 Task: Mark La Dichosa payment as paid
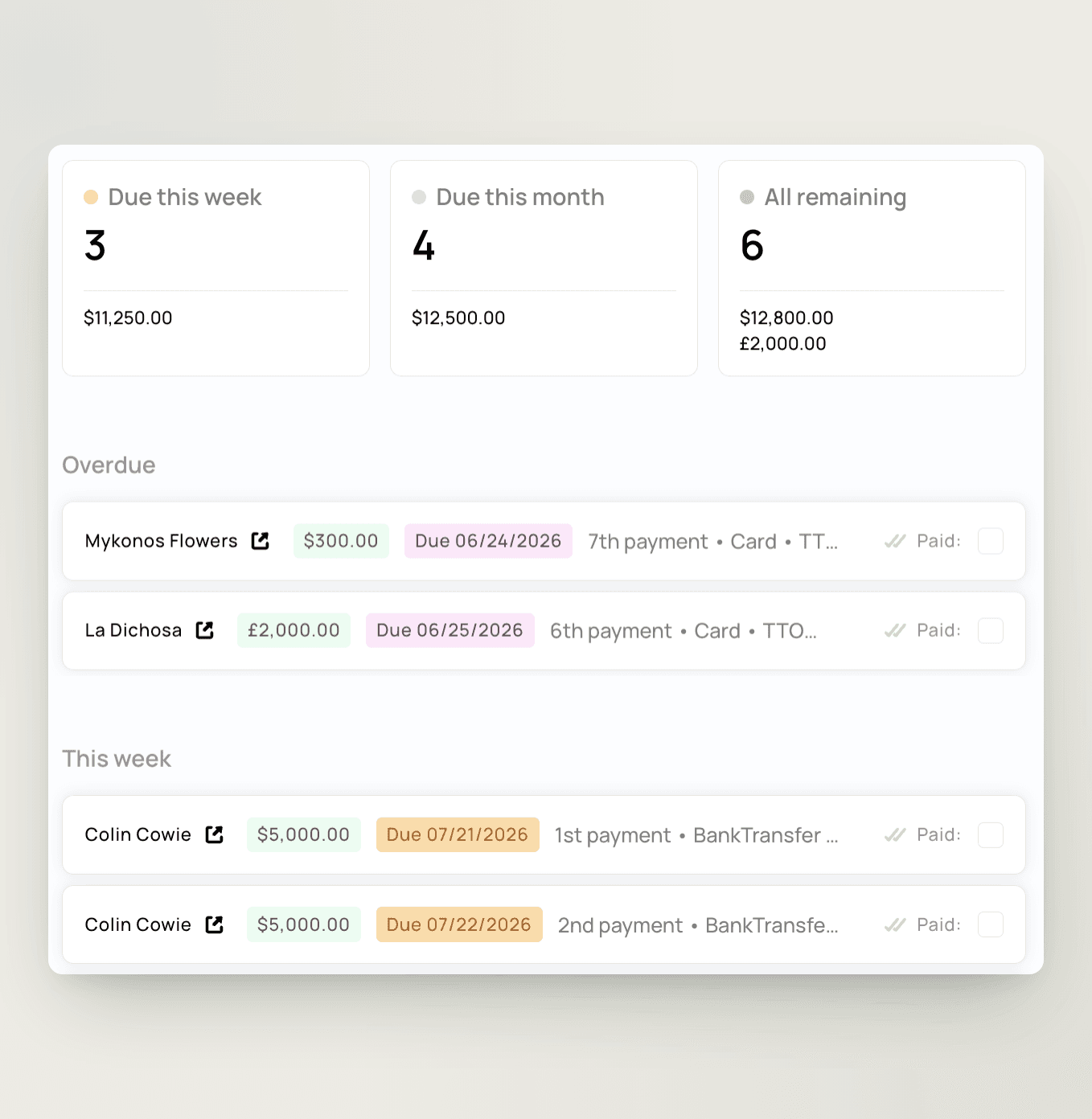991,630
